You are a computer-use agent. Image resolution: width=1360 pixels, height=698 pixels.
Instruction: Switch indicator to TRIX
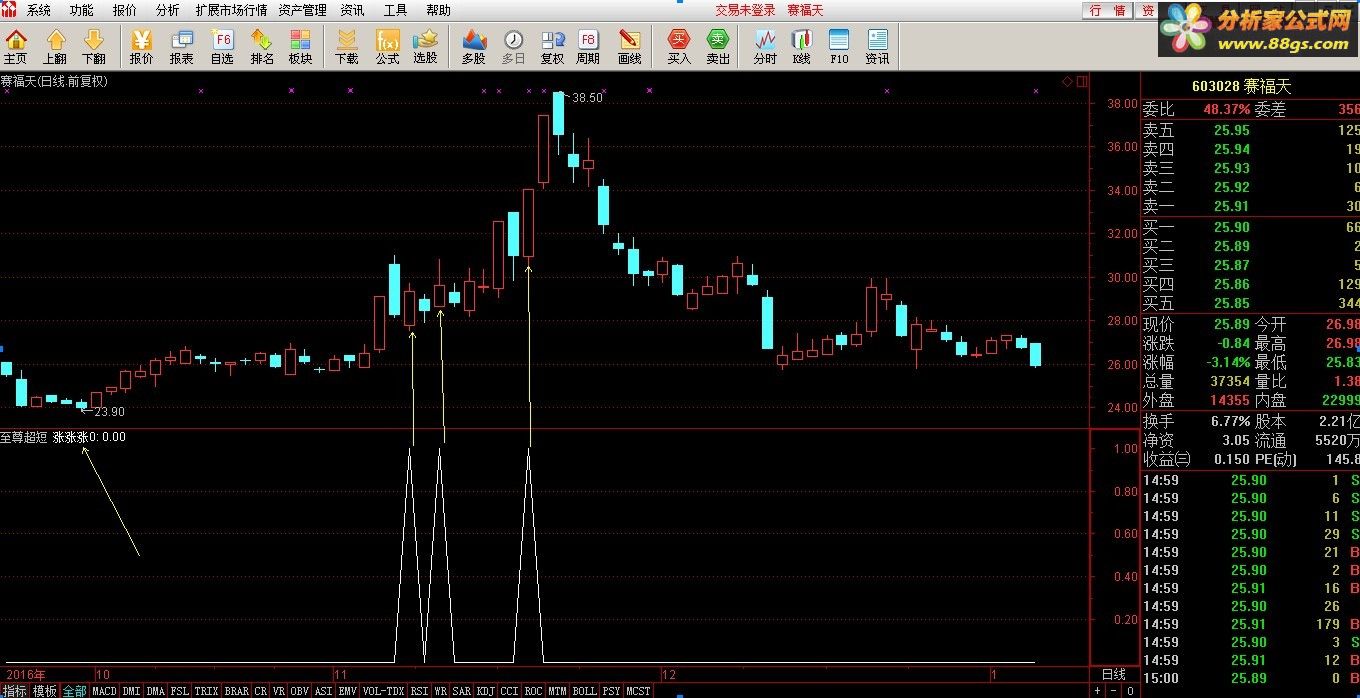(206, 691)
